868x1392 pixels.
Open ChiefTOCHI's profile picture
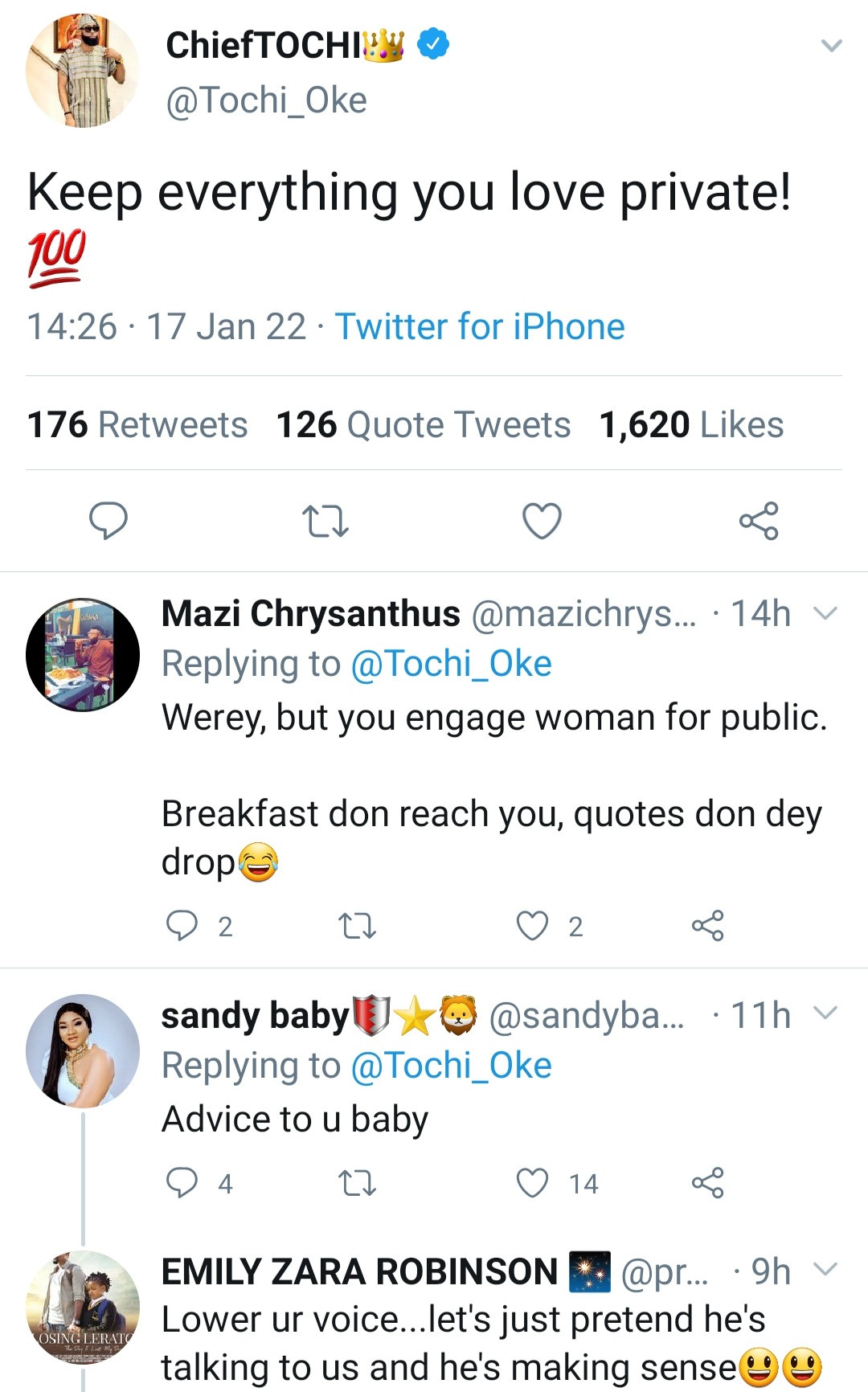pyautogui.click(x=82, y=71)
